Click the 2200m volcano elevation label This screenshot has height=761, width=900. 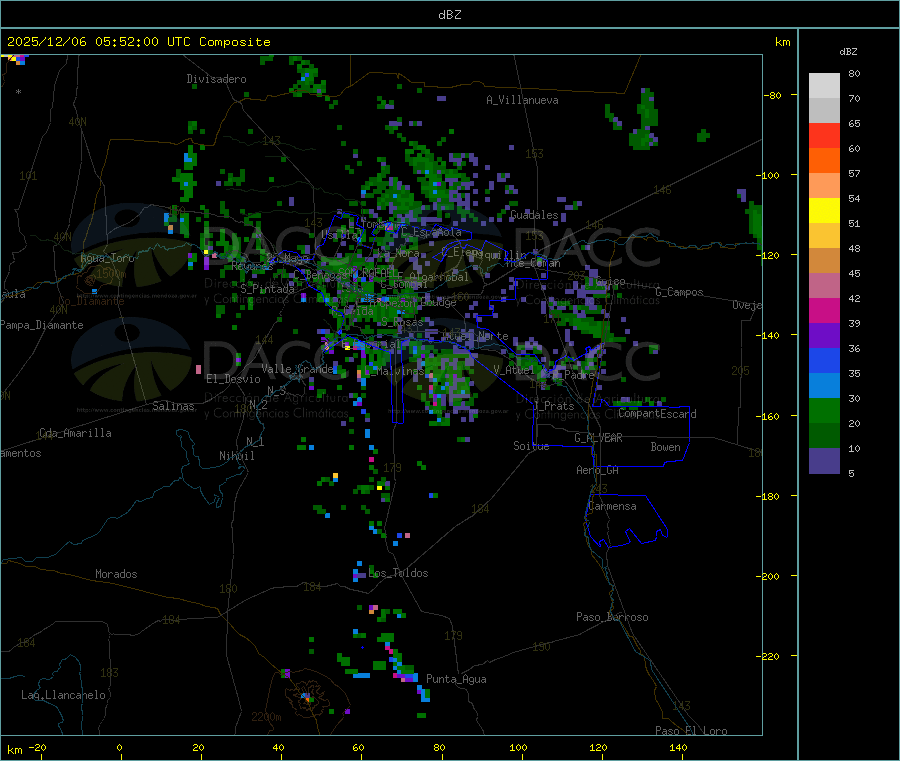(266, 717)
